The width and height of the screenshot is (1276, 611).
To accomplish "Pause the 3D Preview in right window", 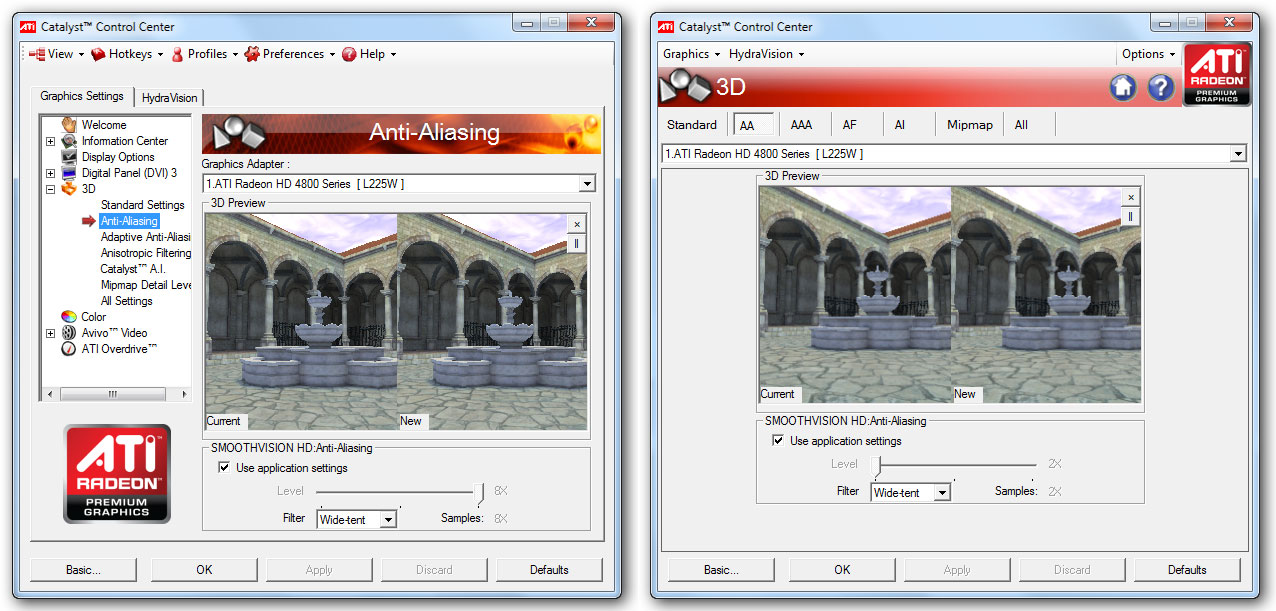I will pos(1131,216).
